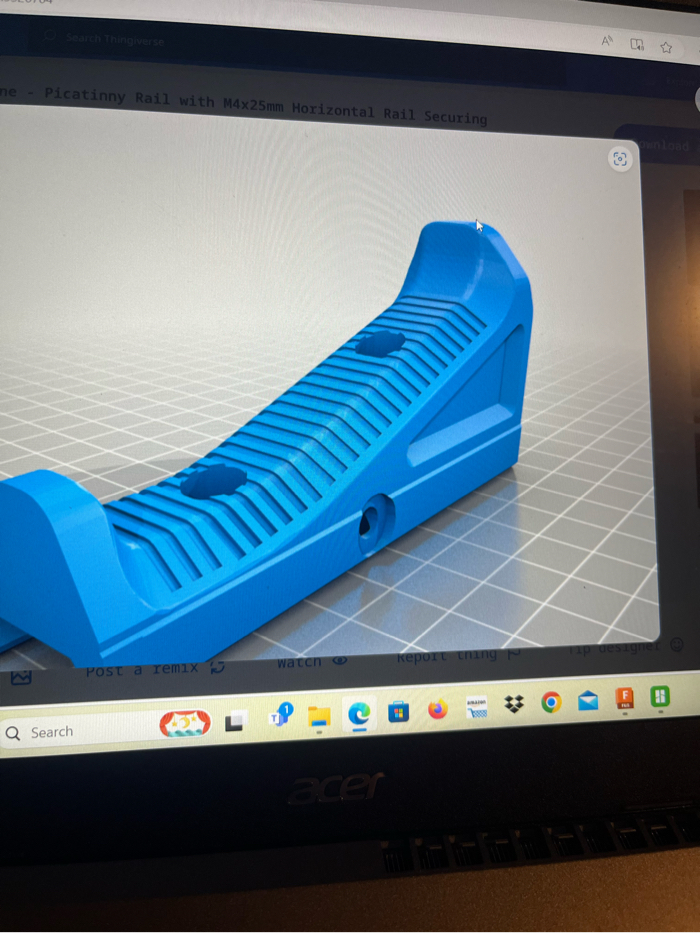Open Read Aloud in browser address bar
700x933 pixels.
[x=607, y=41]
